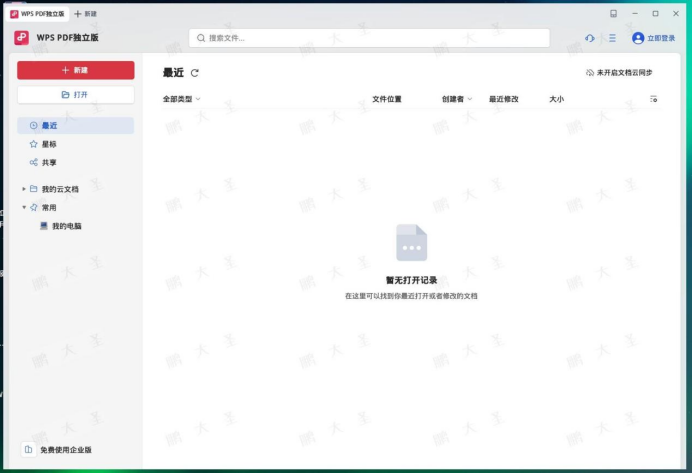Open 我的电脑 under 常用

tap(61, 226)
